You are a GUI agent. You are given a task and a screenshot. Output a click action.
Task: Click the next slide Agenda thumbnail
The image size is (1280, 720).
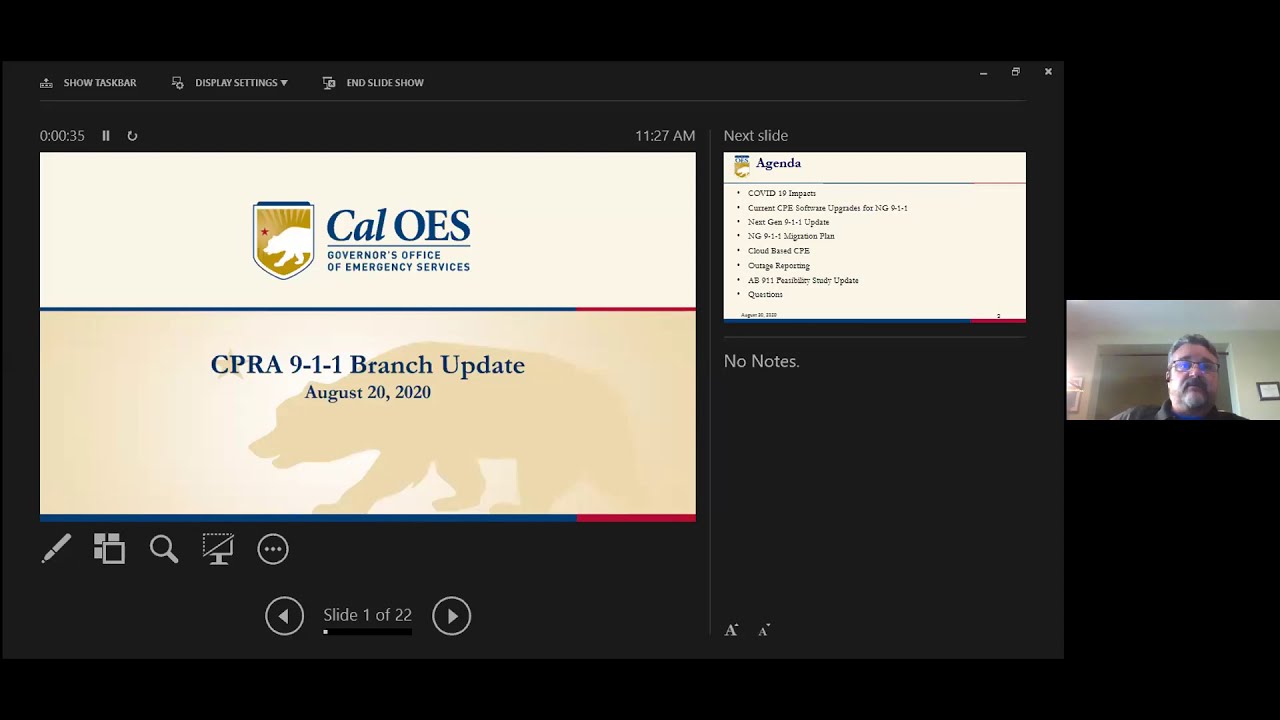(875, 237)
